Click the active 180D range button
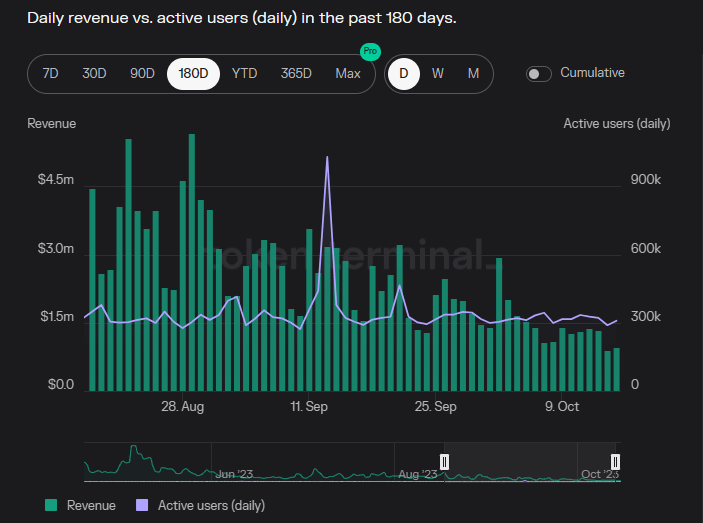Viewport: 703px width, 523px height. pyautogui.click(x=193, y=73)
